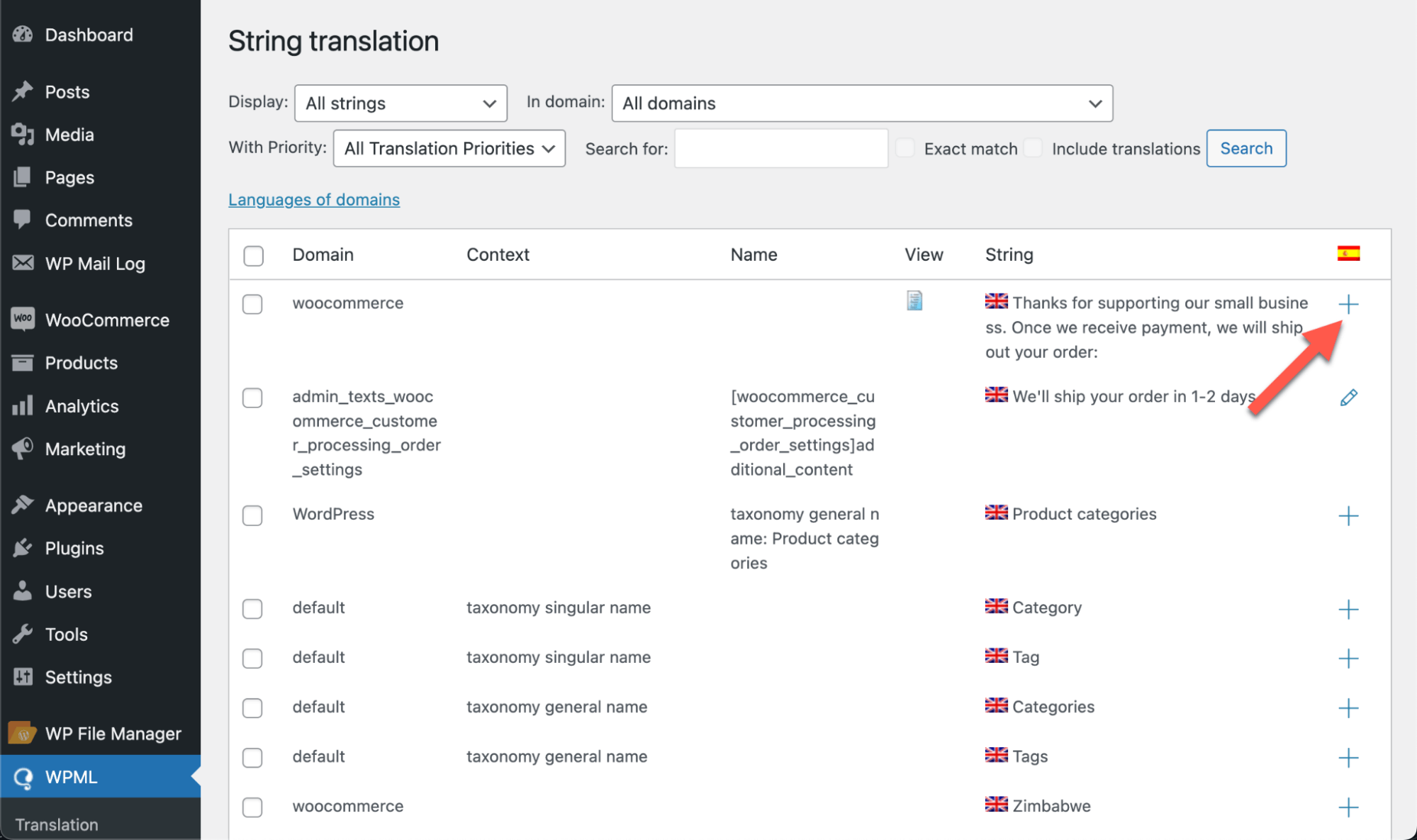
Task: Open 'All Translation Priorities' dropdown
Action: pyautogui.click(x=449, y=148)
